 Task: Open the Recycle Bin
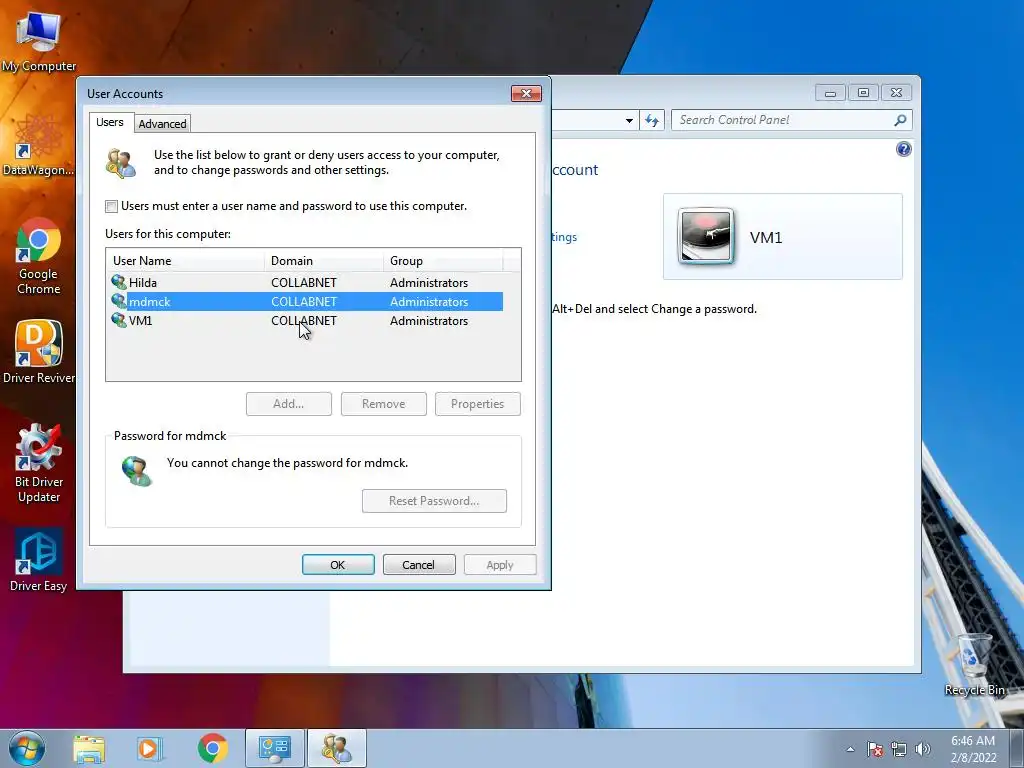[974, 664]
